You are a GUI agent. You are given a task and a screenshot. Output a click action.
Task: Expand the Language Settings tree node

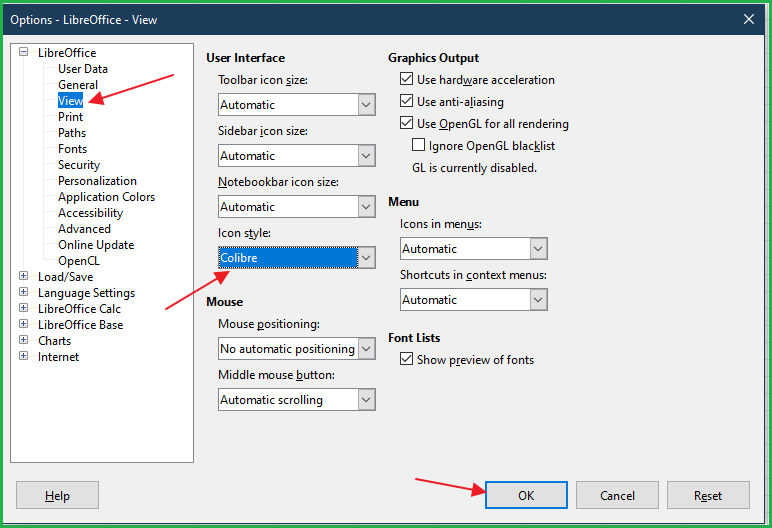tap(24, 293)
